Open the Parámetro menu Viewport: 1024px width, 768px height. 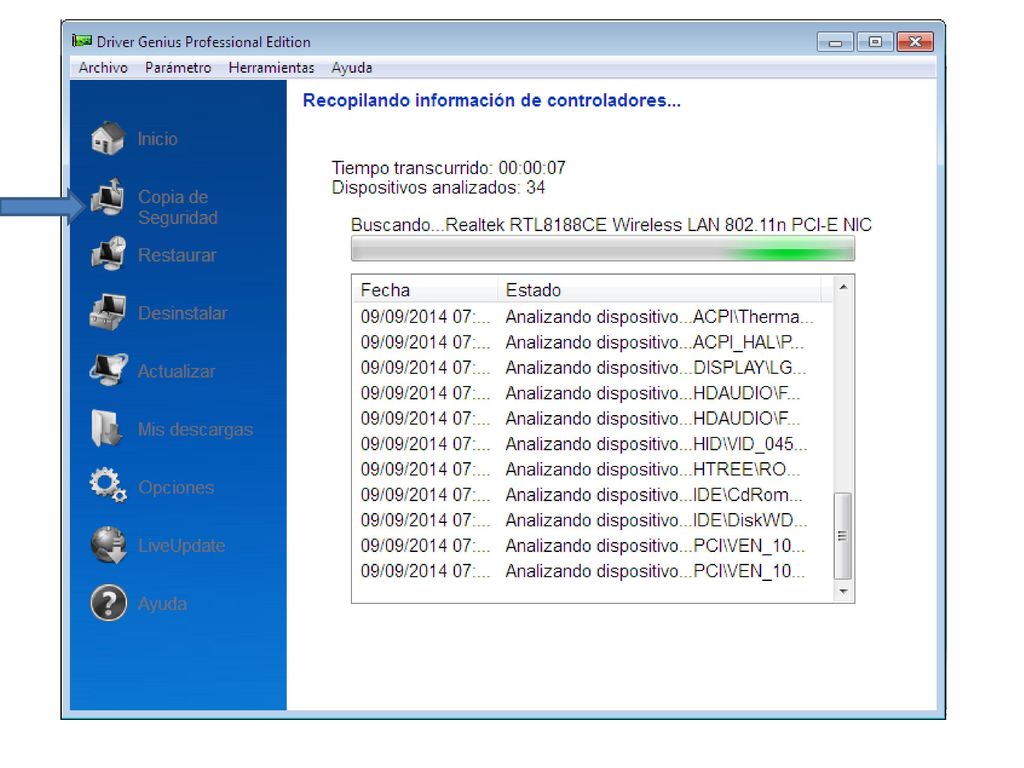pyautogui.click(x=178, y=68)
